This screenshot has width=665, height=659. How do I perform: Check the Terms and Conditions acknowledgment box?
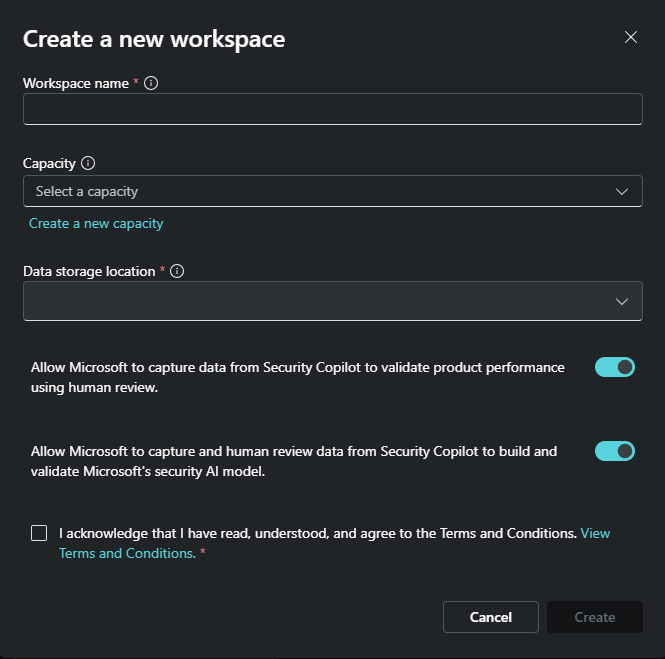point(39,533)
